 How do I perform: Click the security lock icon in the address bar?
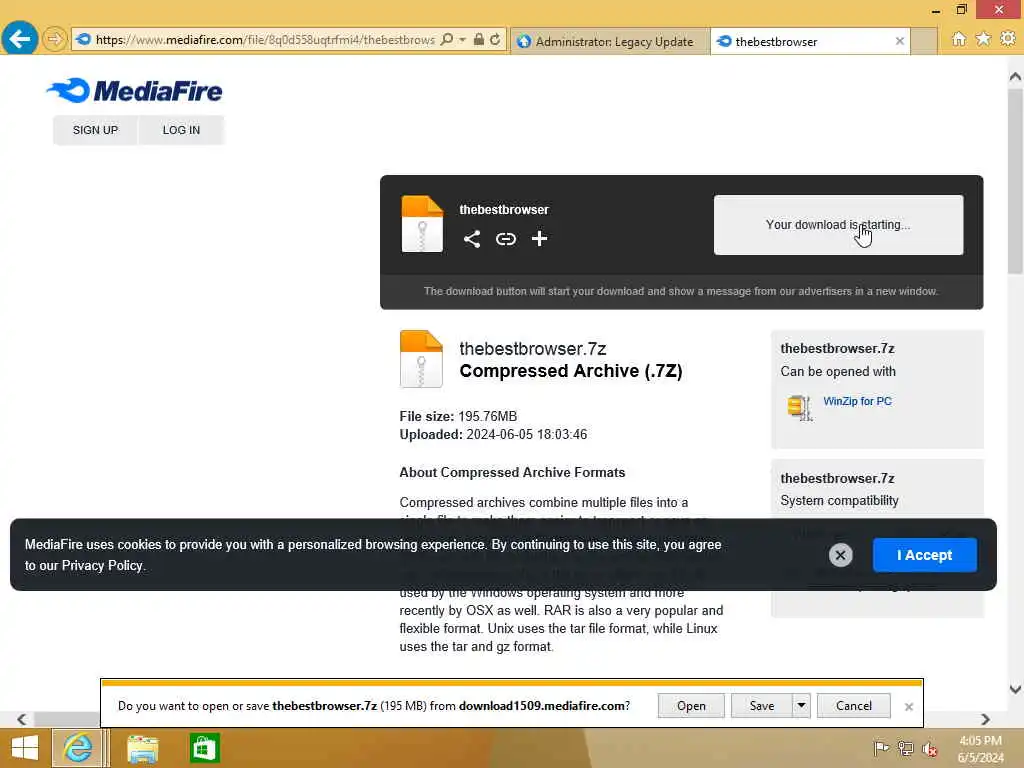pyautogui.click(x=479, y=39)
